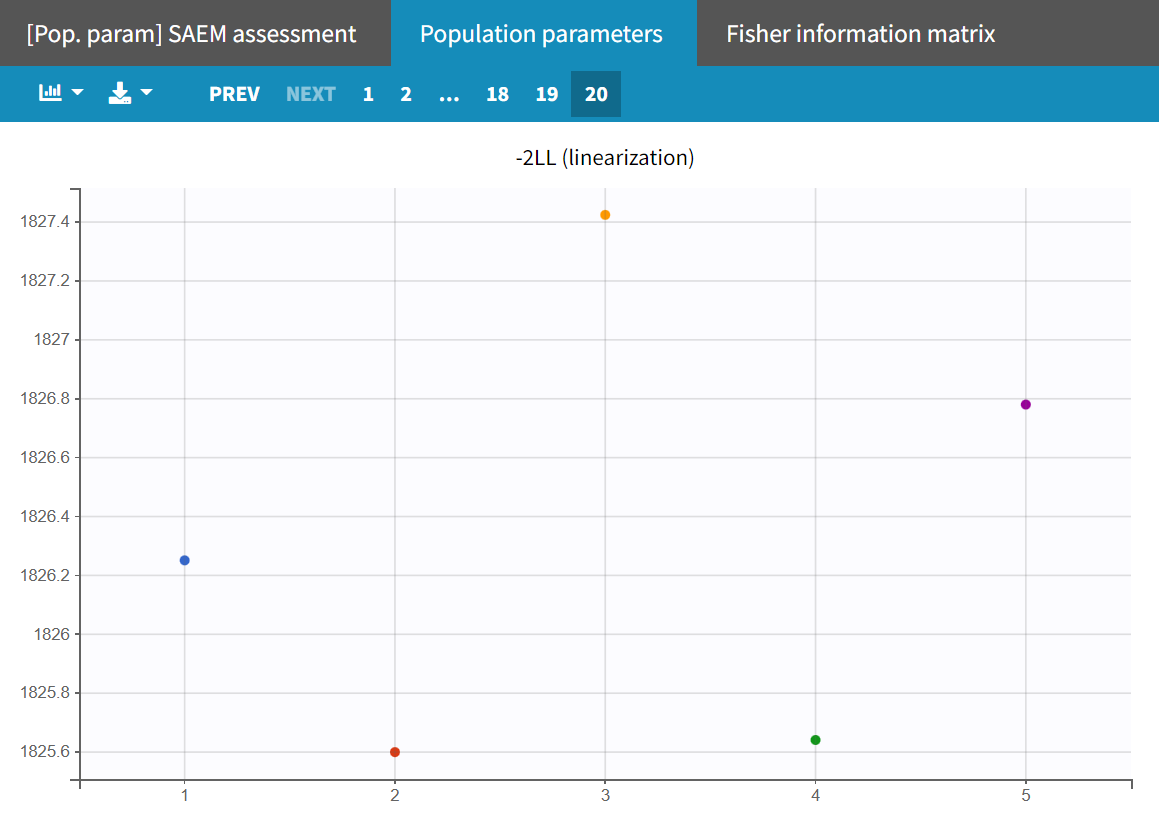Open the Fisher information matrix tab
1159x836 pixels.
[x=860, y=34]
